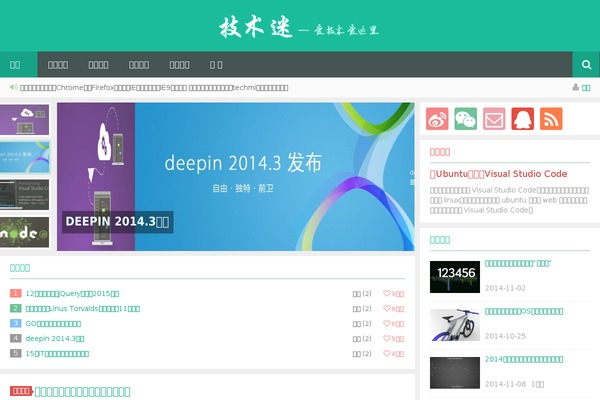
Task: Click the email envelope social icon
Action: (494, 119)
